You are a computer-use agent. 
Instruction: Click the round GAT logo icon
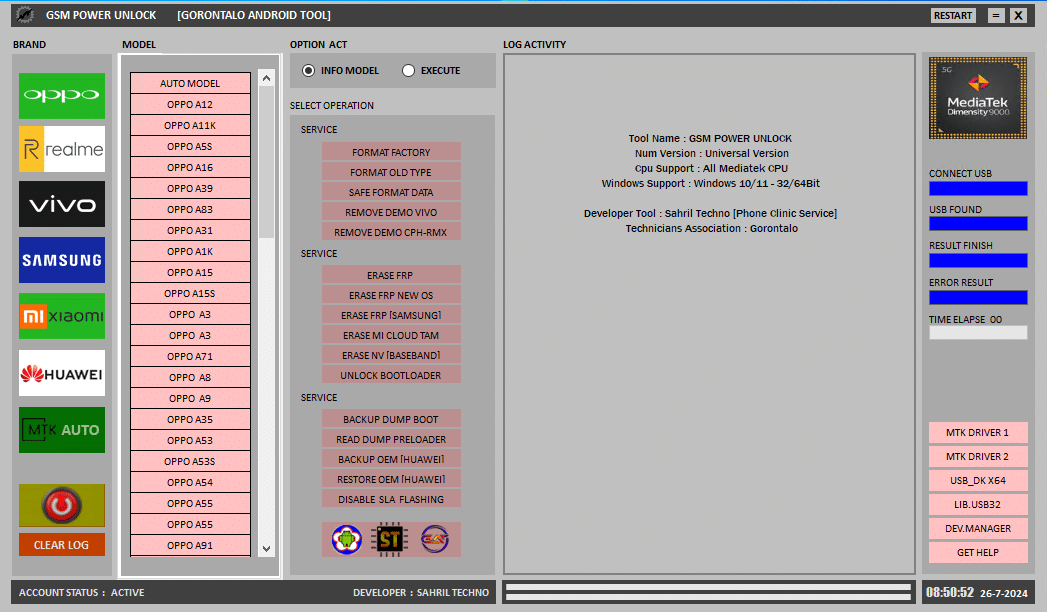tap(435, 539)
